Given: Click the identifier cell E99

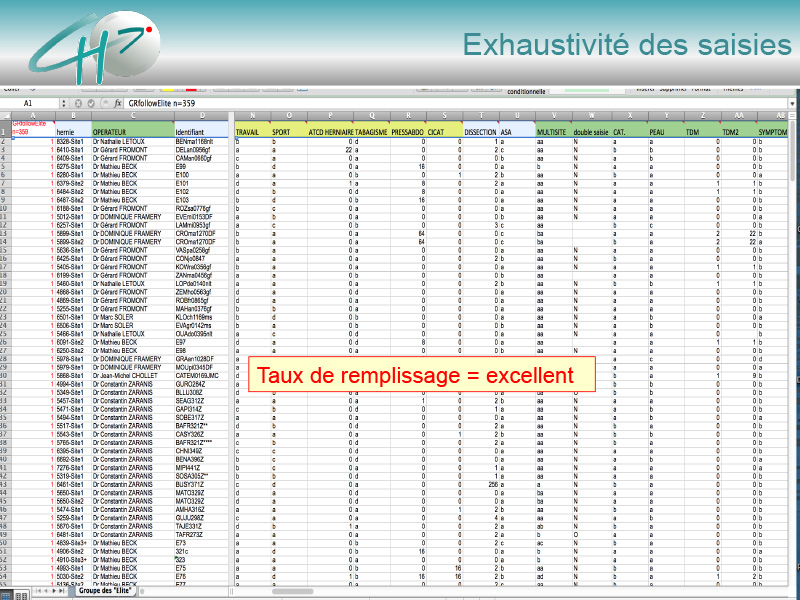Looking at the screenshot, I should (202, 166).
